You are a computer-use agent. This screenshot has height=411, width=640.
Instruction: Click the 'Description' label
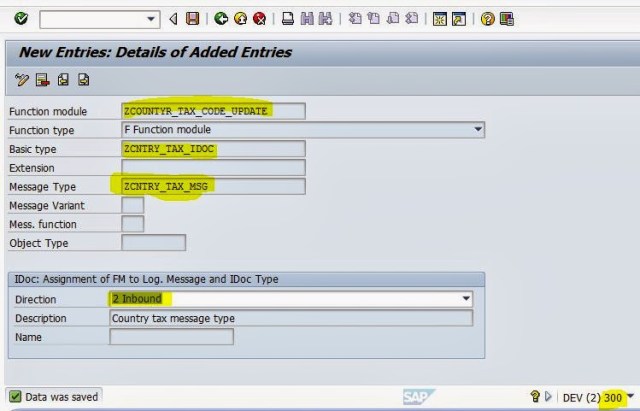coord(40,318)
